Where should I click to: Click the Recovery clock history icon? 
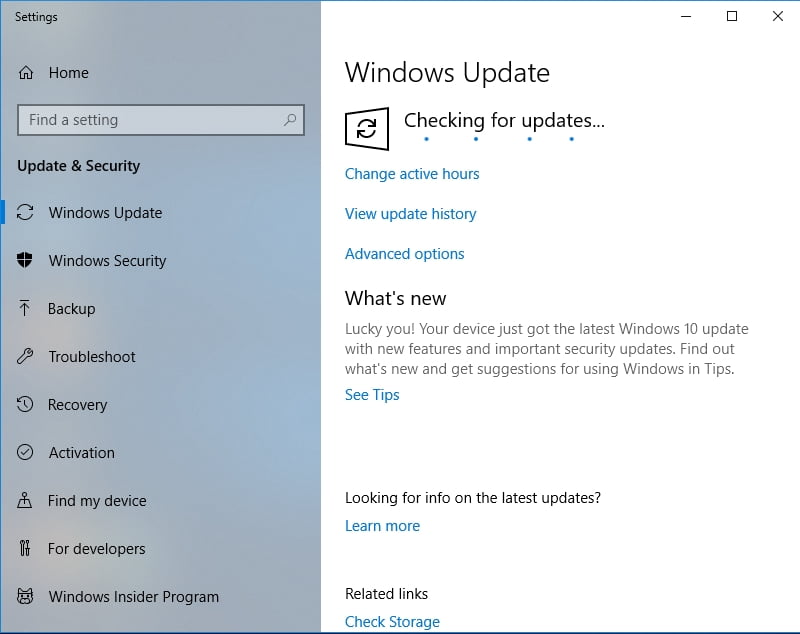click(24, 404)
